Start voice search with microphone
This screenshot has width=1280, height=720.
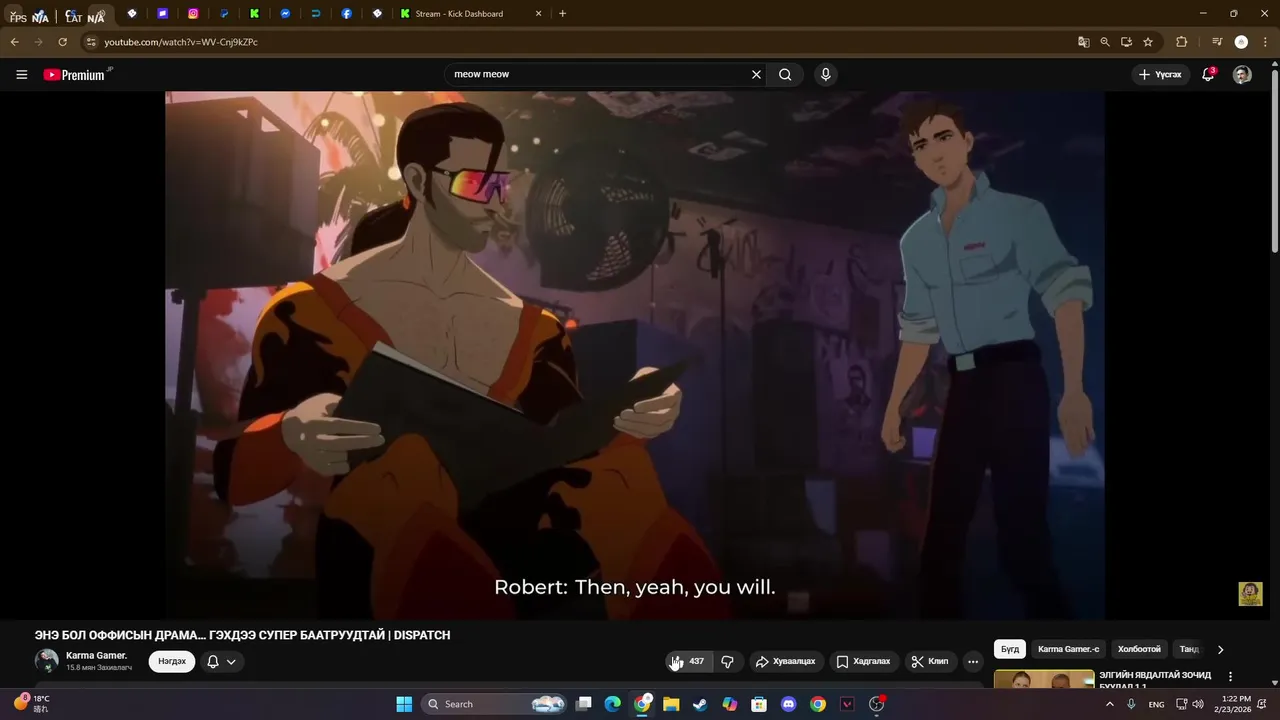point(825,74)
